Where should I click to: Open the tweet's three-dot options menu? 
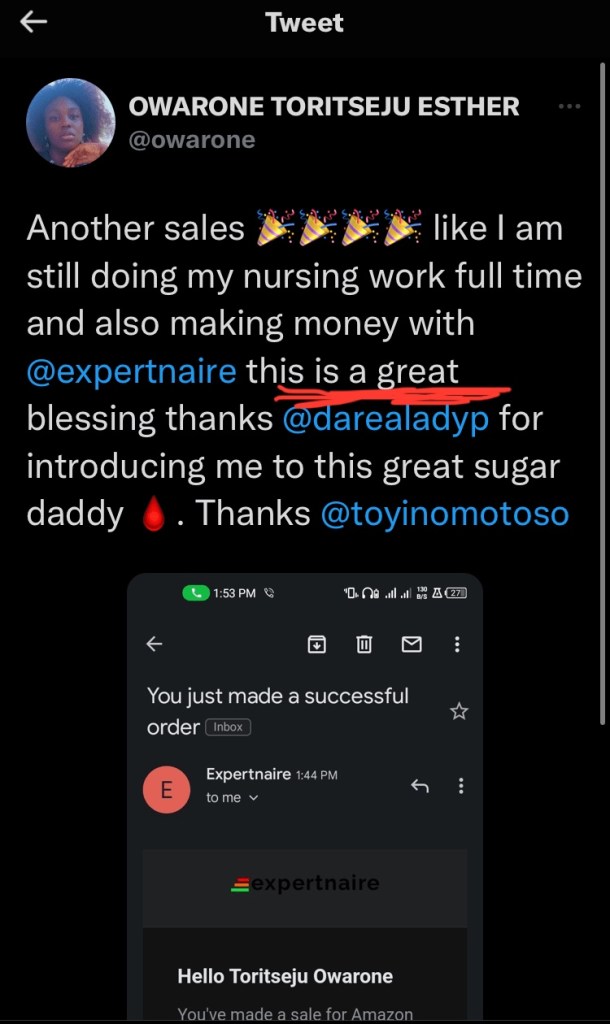pyautogui.click(x=569, y=107)
